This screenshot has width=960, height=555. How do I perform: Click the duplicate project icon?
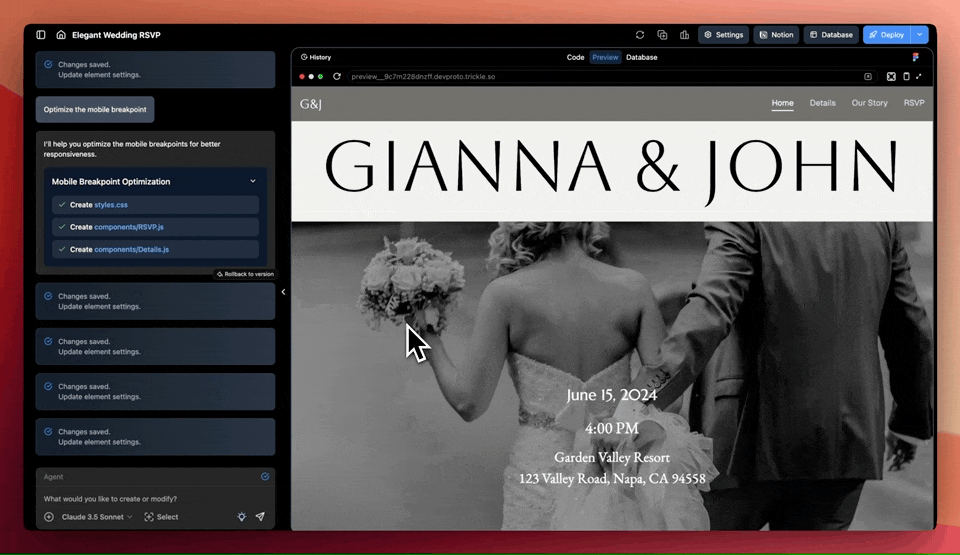(662, 35)
